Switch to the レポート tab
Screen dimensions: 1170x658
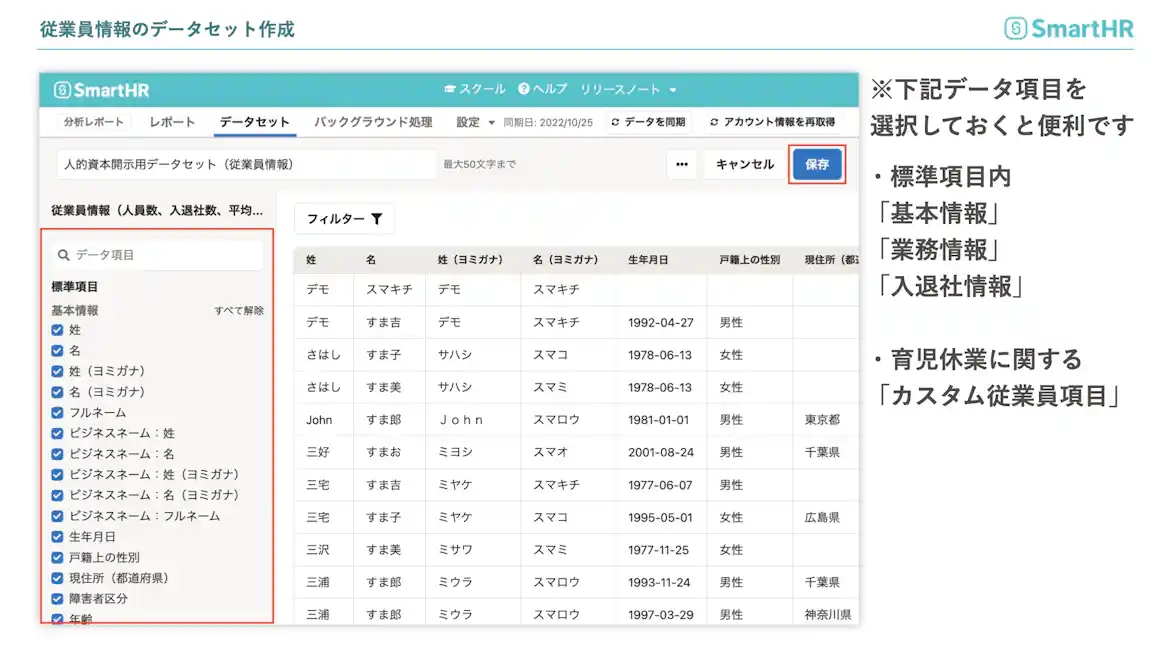coord(170,122)
